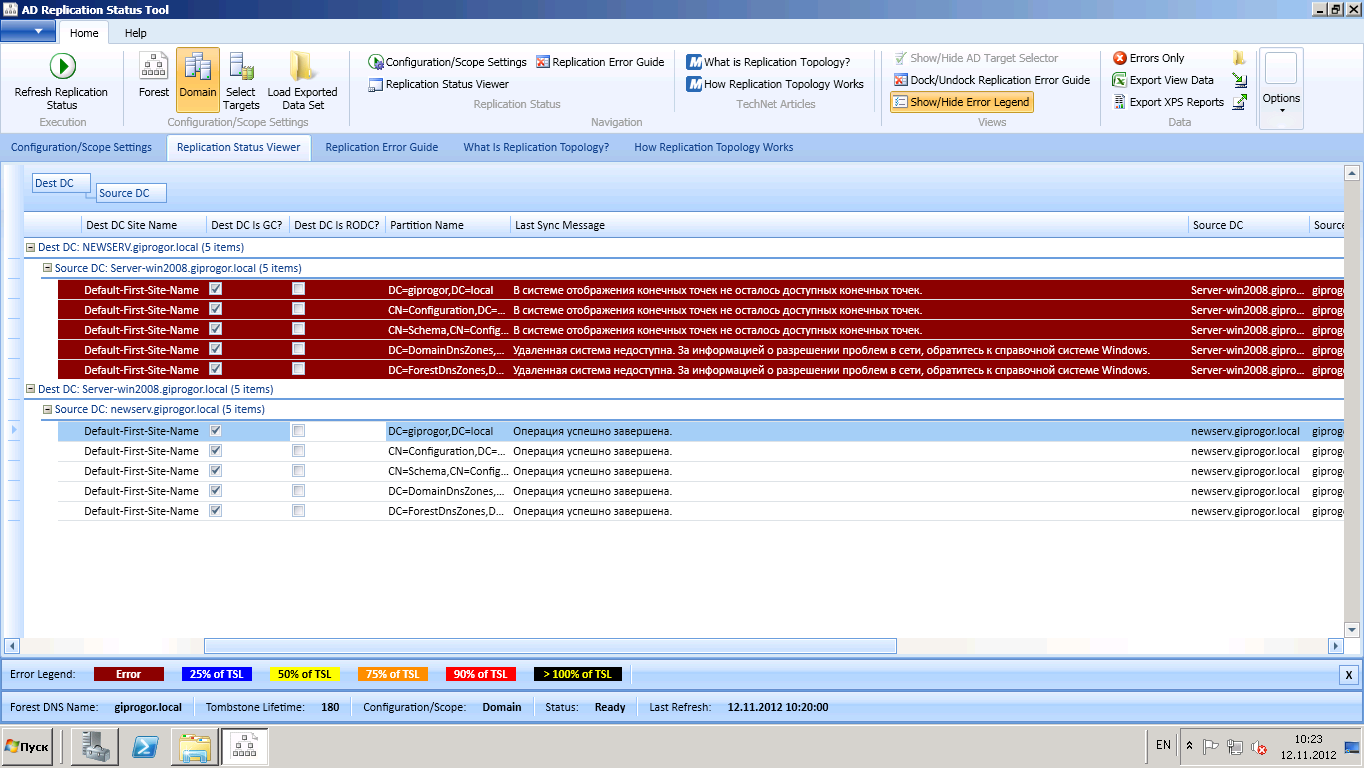Collapse Source DC: Server-win2008.giprogor.local group
This screenshot has width=1364, height=768.
click(47, 268)
